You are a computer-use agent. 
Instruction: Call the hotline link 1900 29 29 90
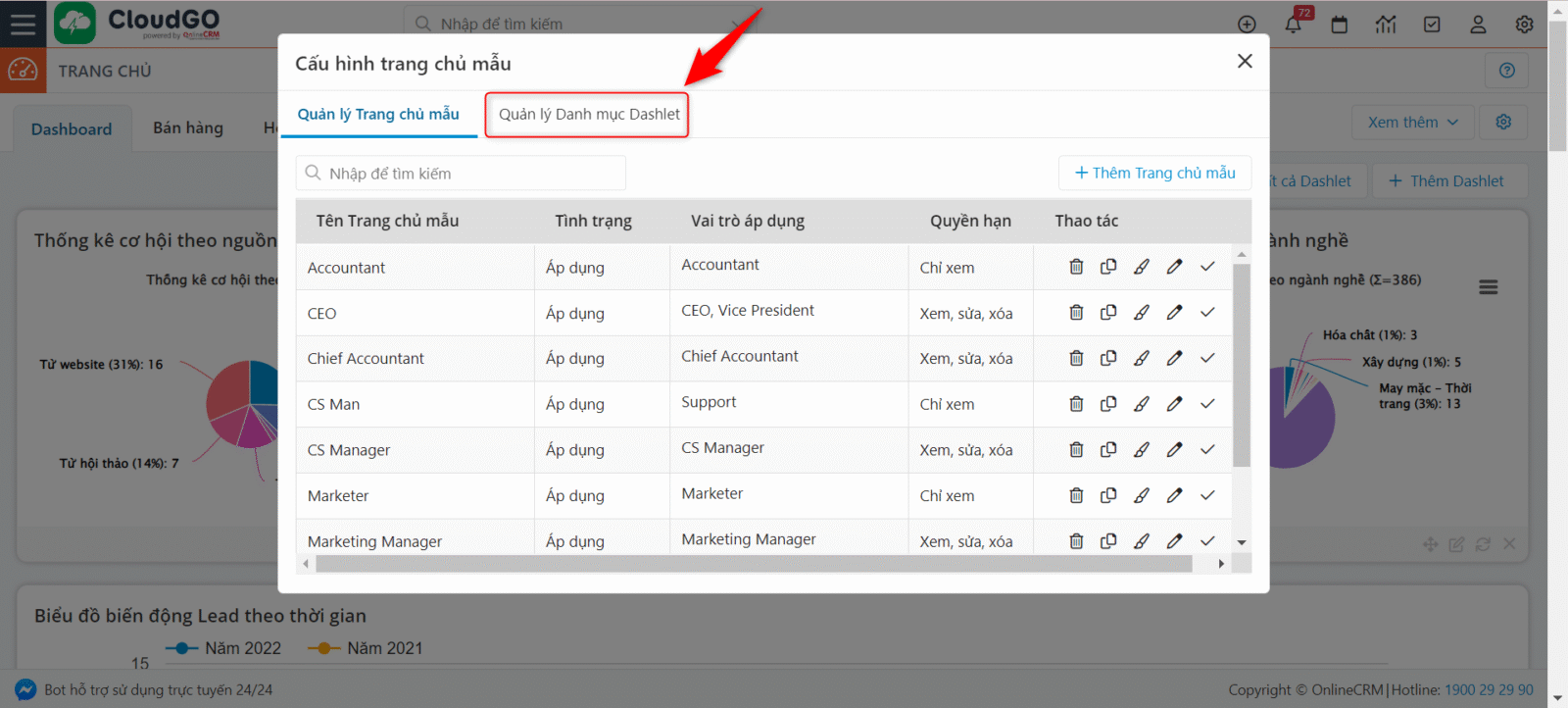(1489, 690)
